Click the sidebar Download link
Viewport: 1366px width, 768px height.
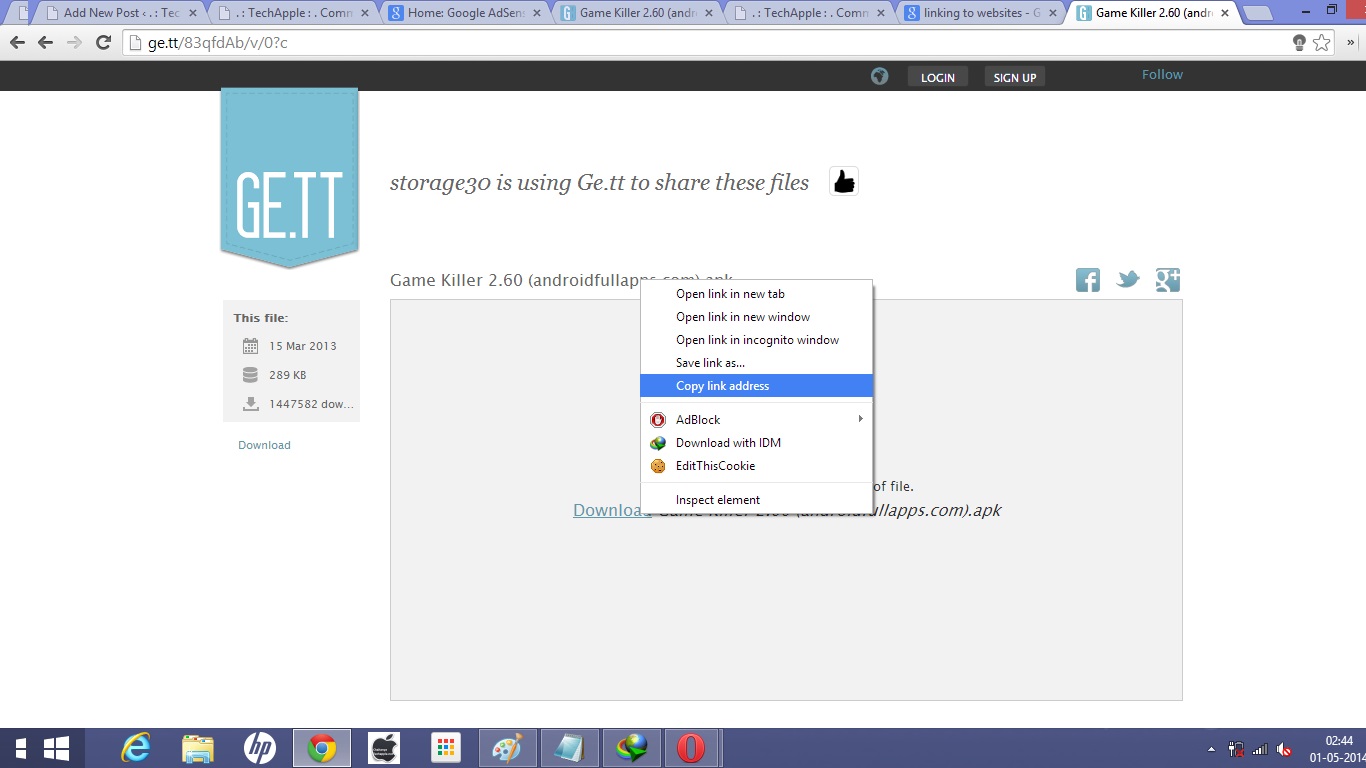(264, 445)
